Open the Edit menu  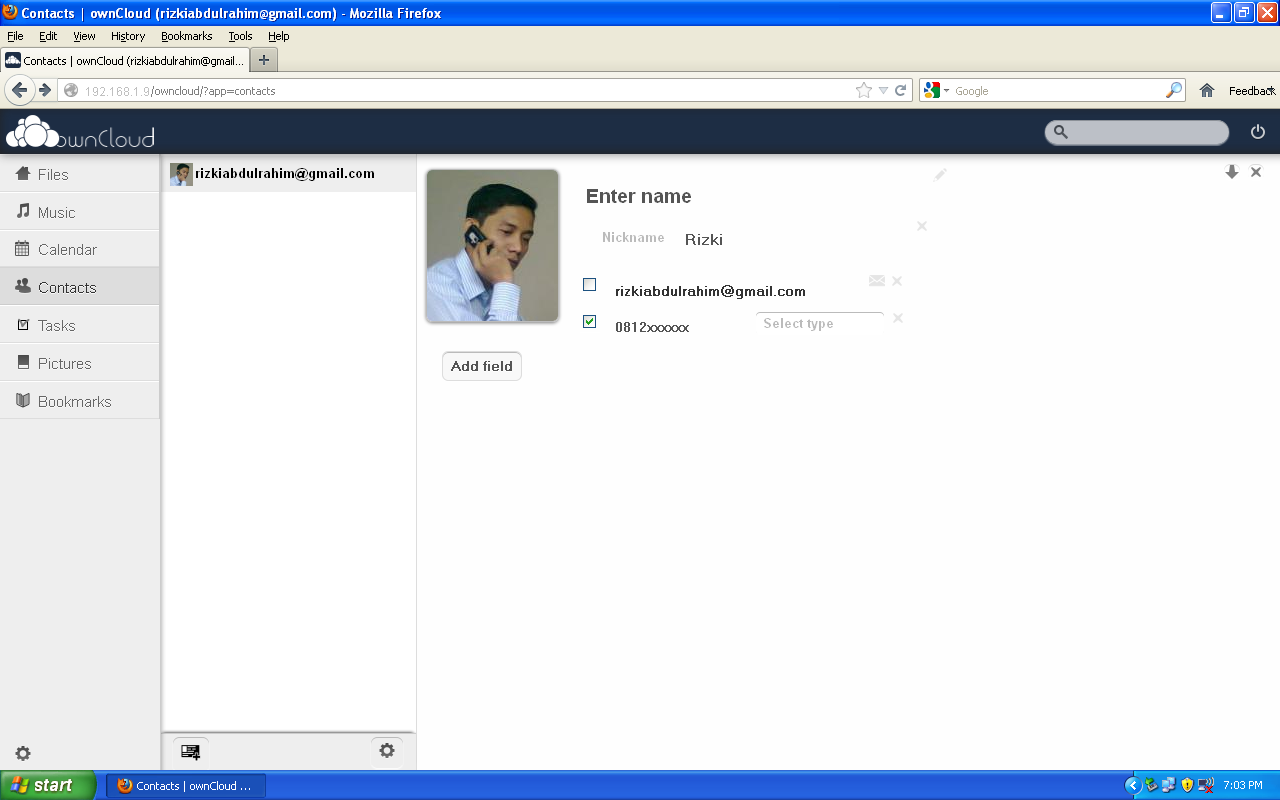click(x=48, y=36)
